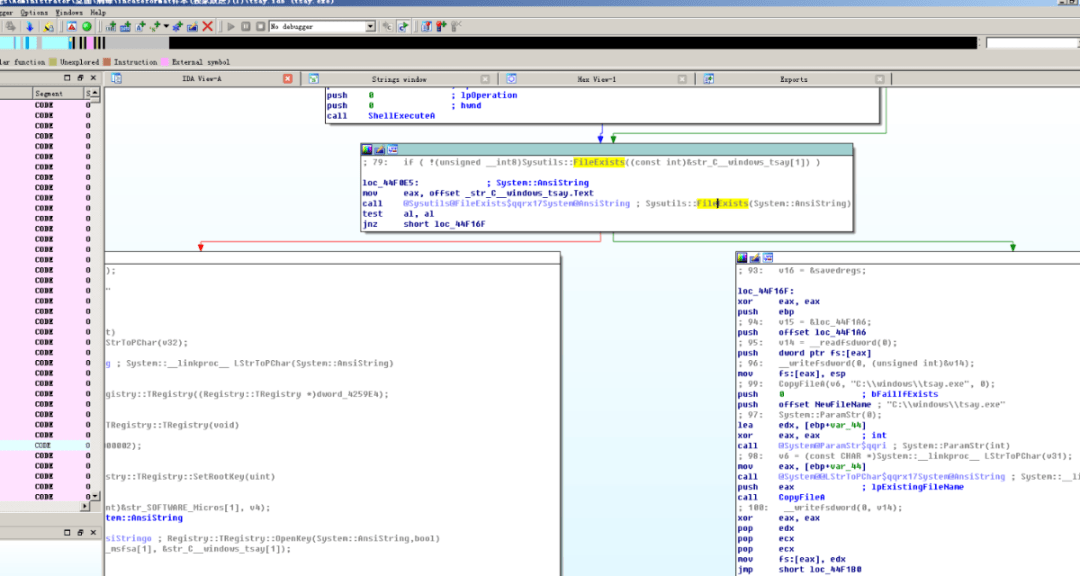This screenshot has height=576, width=1080.
Task: Open the Options menu
Action: (34, 12)
